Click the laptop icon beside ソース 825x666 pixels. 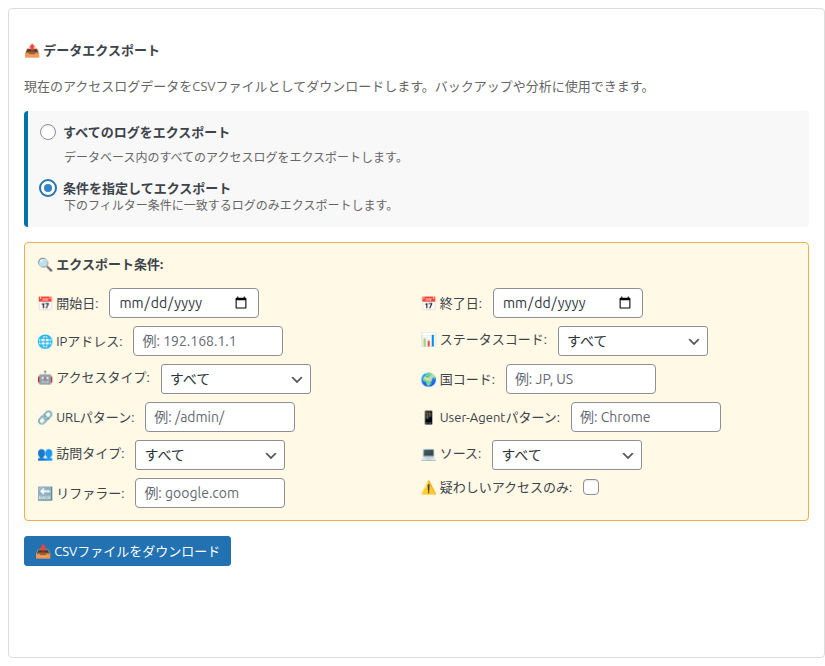point(428,454)
